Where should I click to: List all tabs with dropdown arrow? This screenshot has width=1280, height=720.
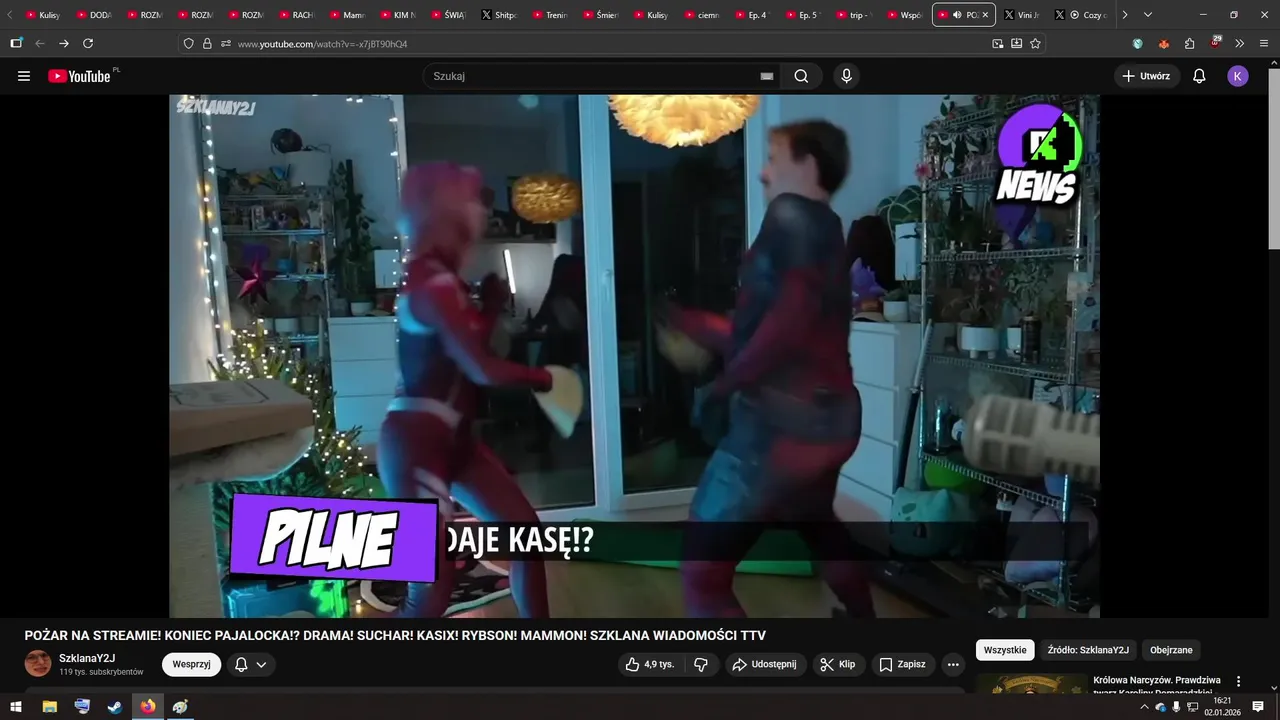[x=1147, y=15]
